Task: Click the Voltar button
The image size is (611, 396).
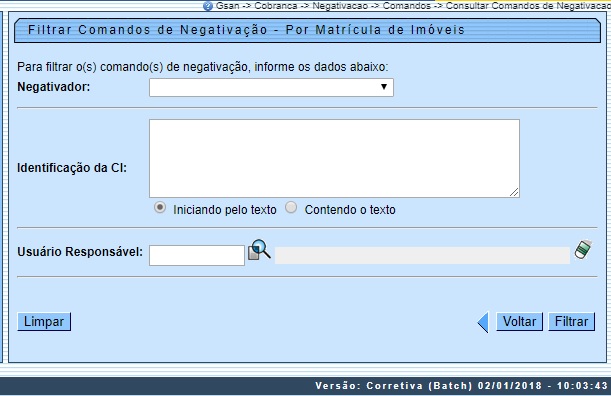Action: click(x=519, y=322)
